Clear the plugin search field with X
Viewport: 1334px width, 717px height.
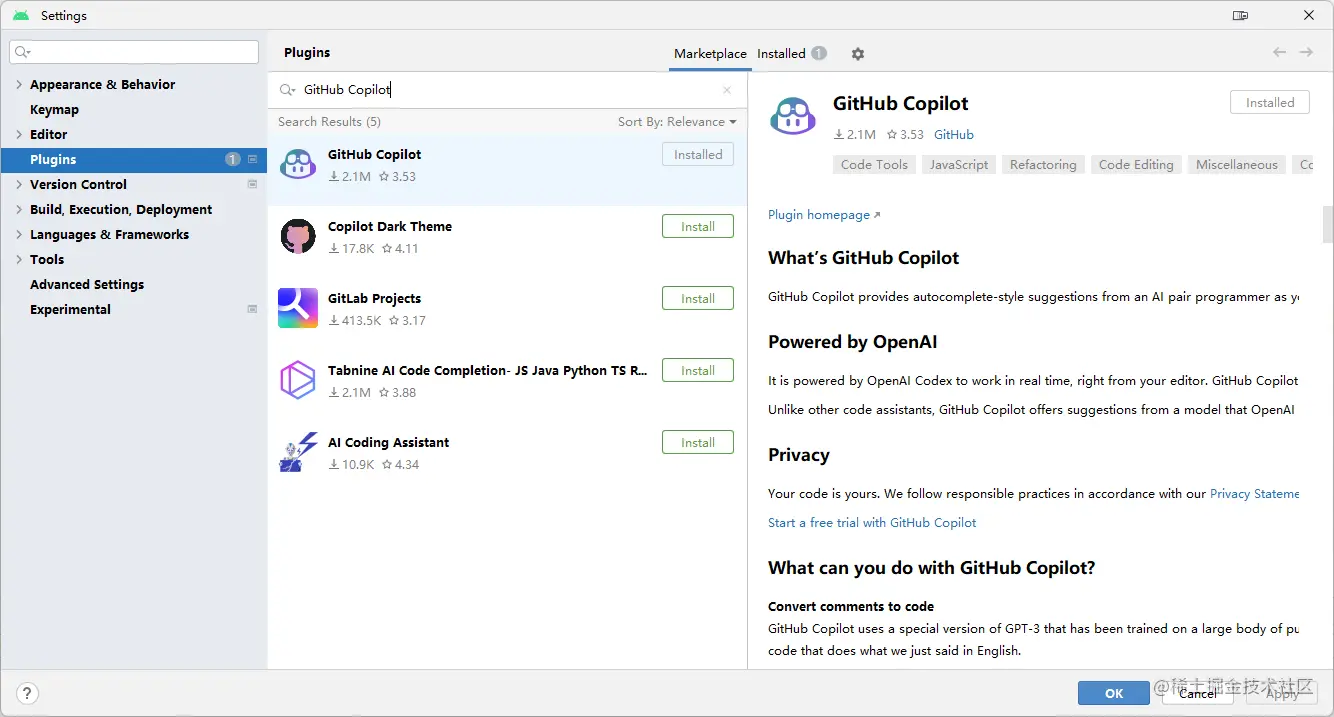727,90
